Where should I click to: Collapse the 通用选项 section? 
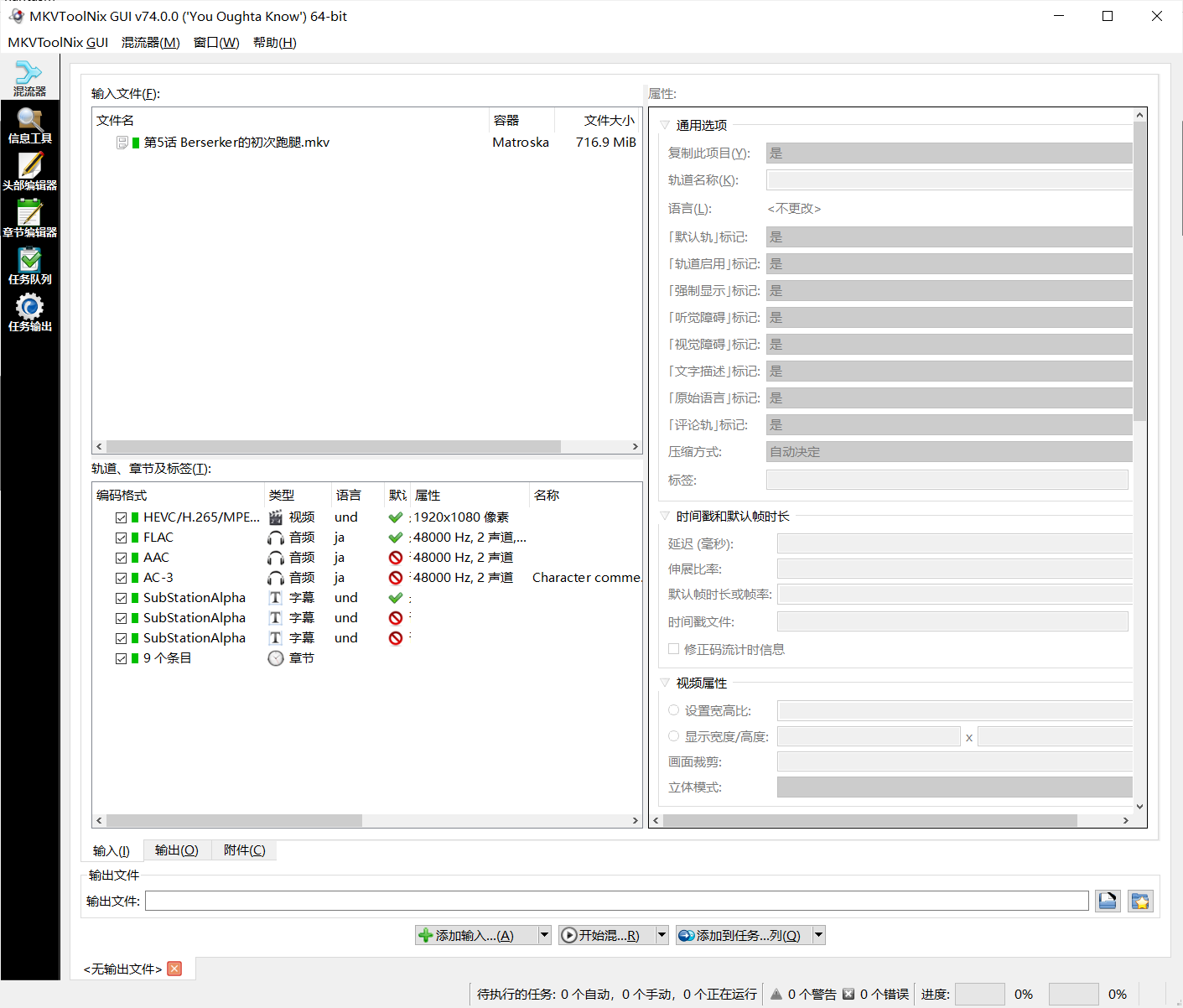(x=665, y=125)
